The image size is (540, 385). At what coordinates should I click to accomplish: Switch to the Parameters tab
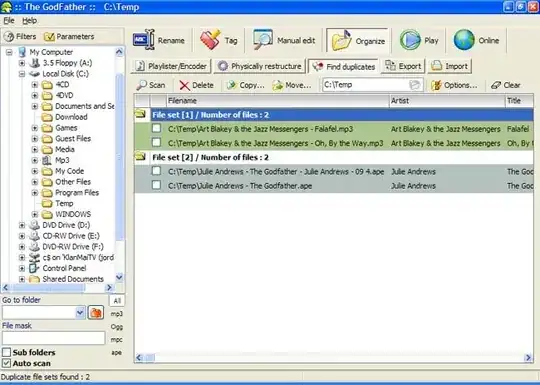pyautogui.click(x=69, y=37)
